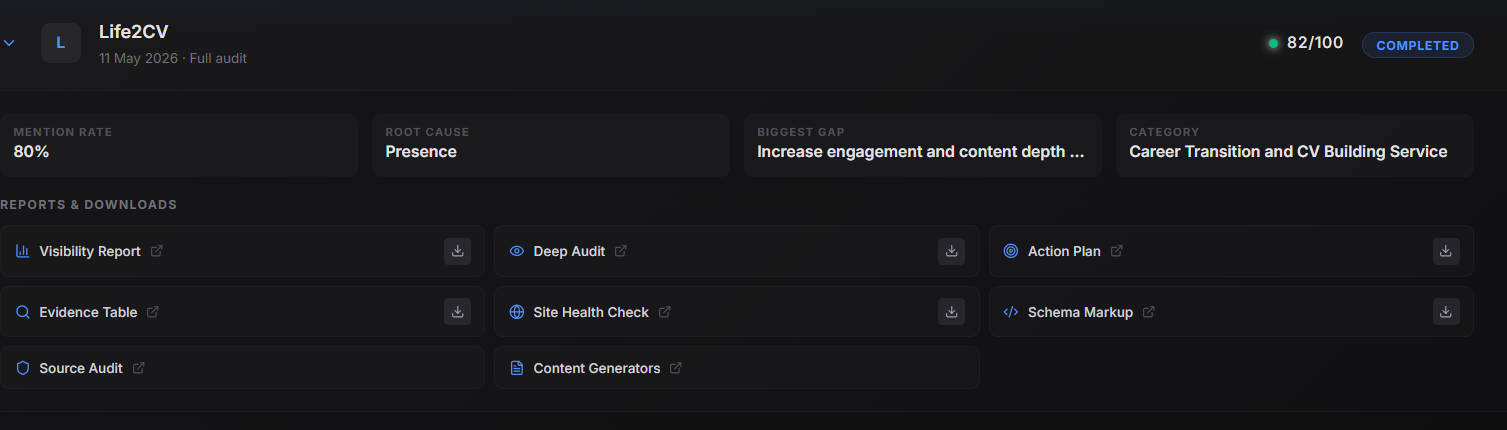Click Deep Audit external link icon
Screen dimensions: 1507x430
621,251
